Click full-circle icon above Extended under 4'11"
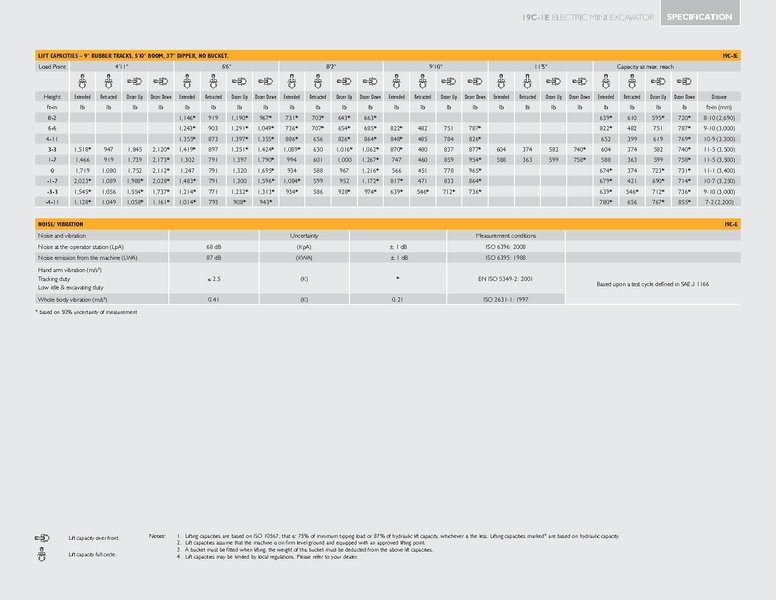Viewport: 776px width, 600px height. 83,82
